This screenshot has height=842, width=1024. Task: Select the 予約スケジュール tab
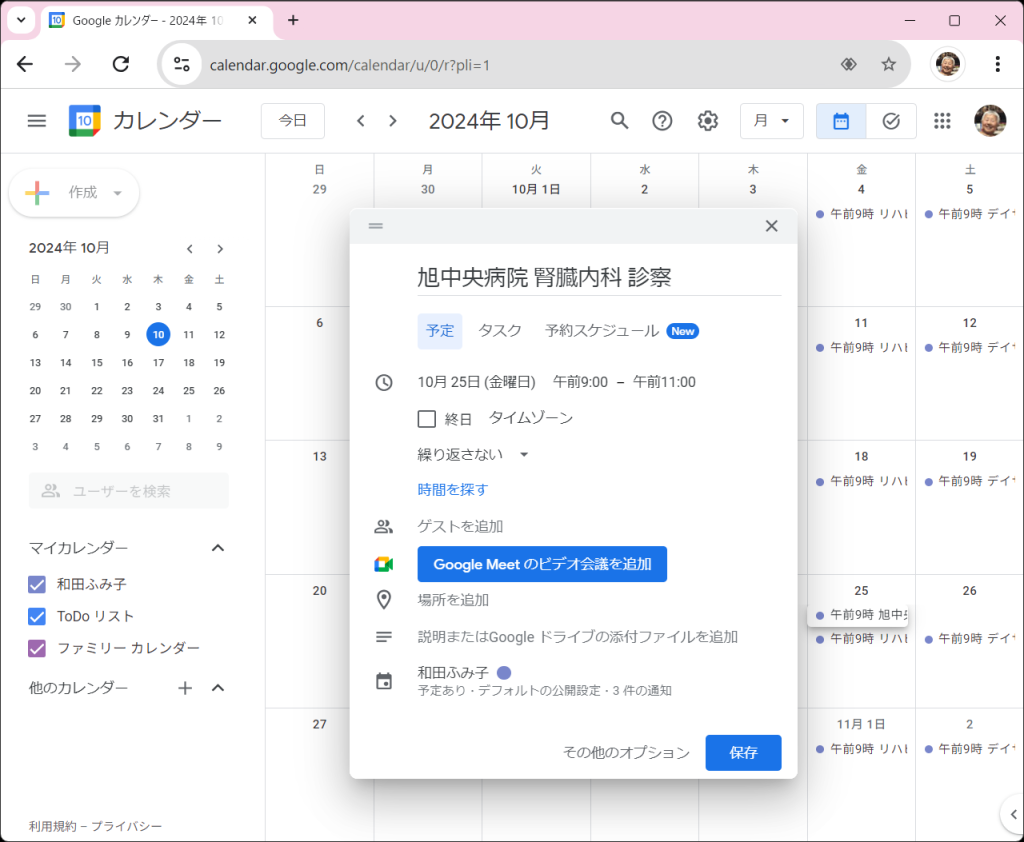click(601, 331)
